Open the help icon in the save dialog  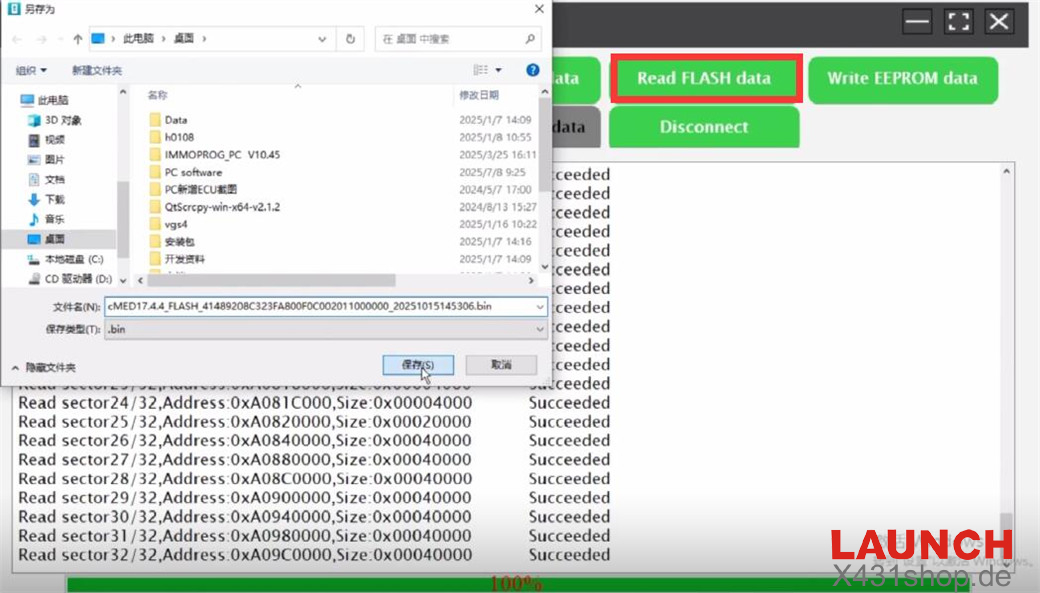(x=533, y=70)
